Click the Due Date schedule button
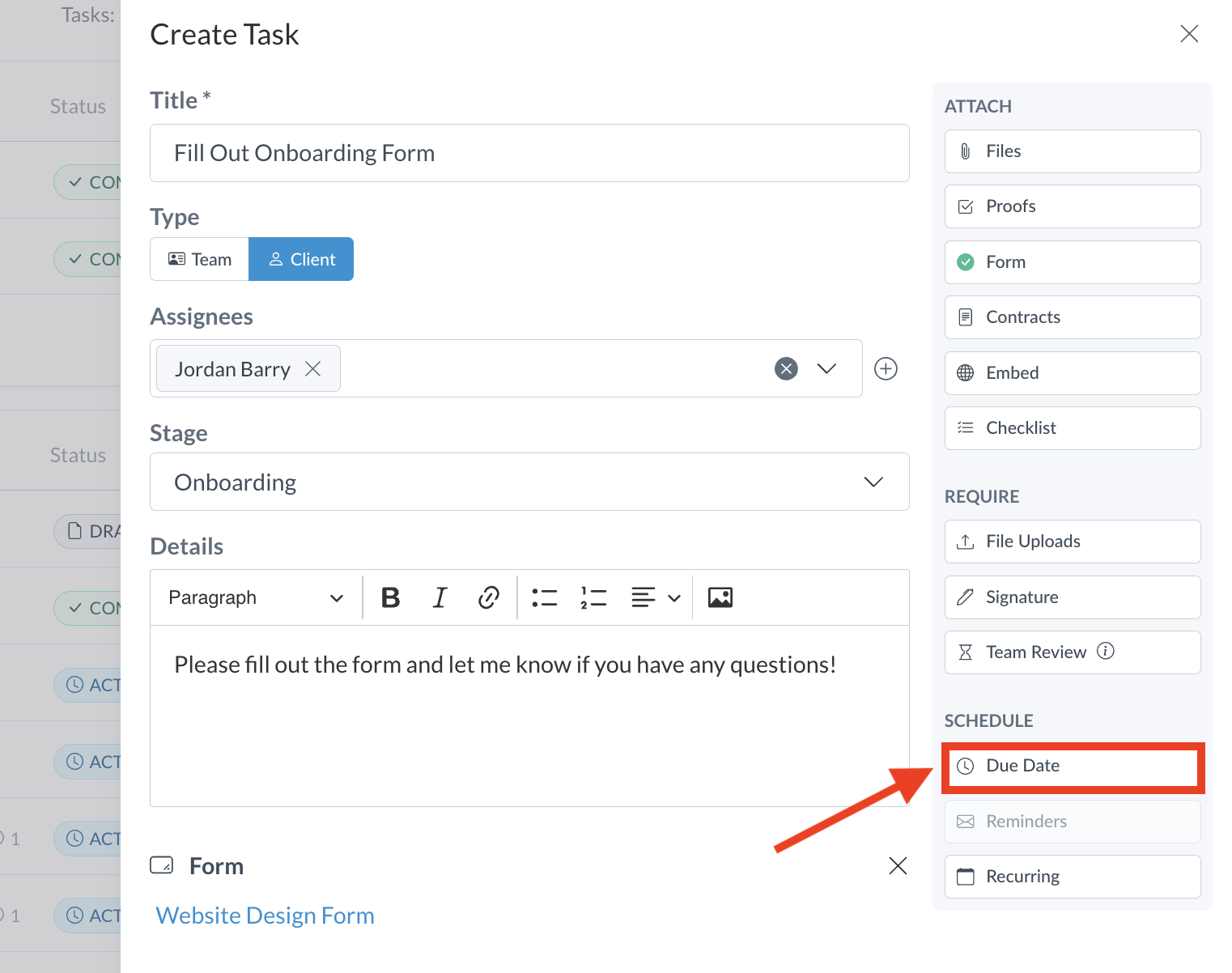1232x973 pixels. [x=1072, y=766]
